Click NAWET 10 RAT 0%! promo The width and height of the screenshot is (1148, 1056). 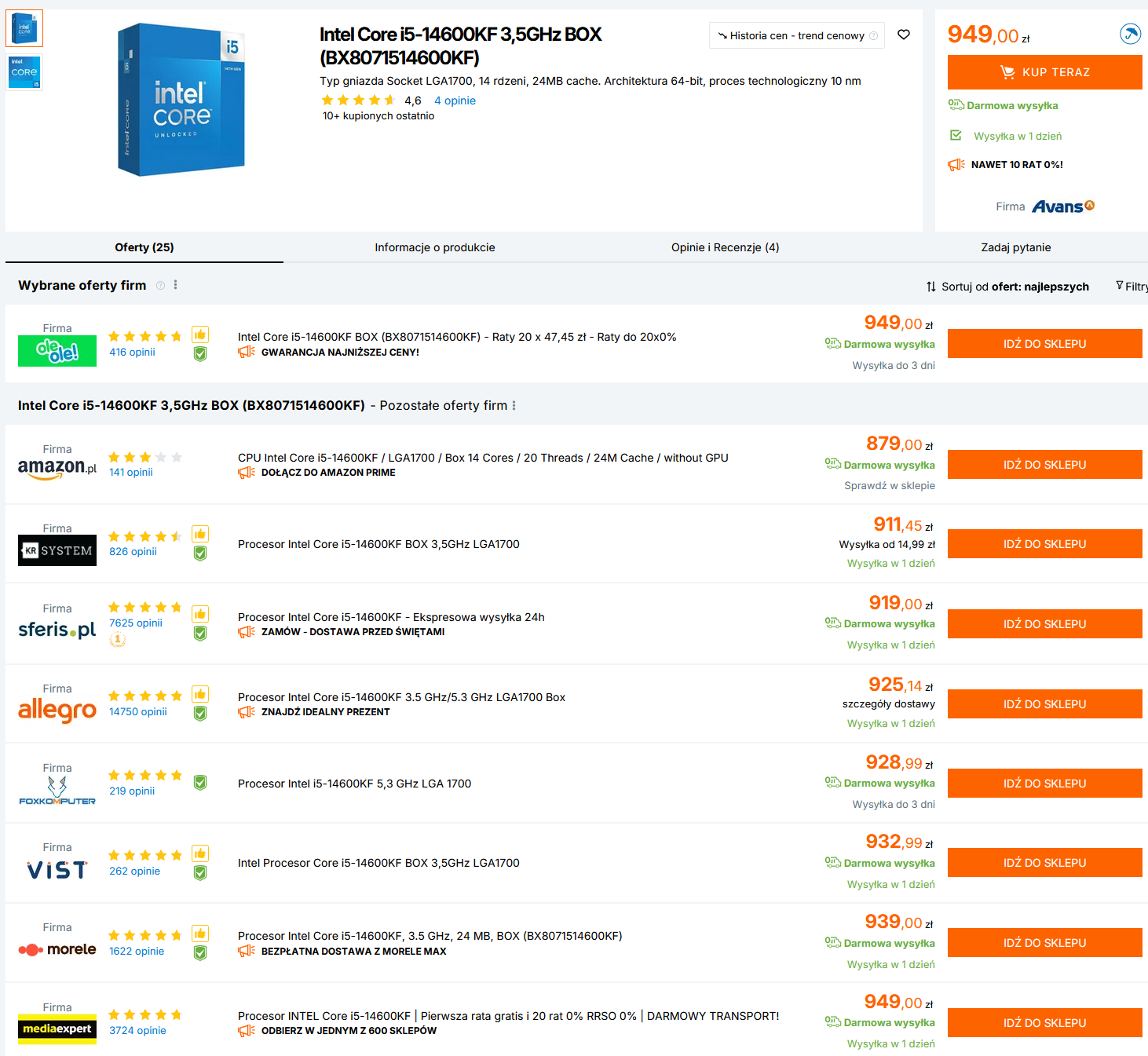pyautogui.click(x=1017, y=165)
